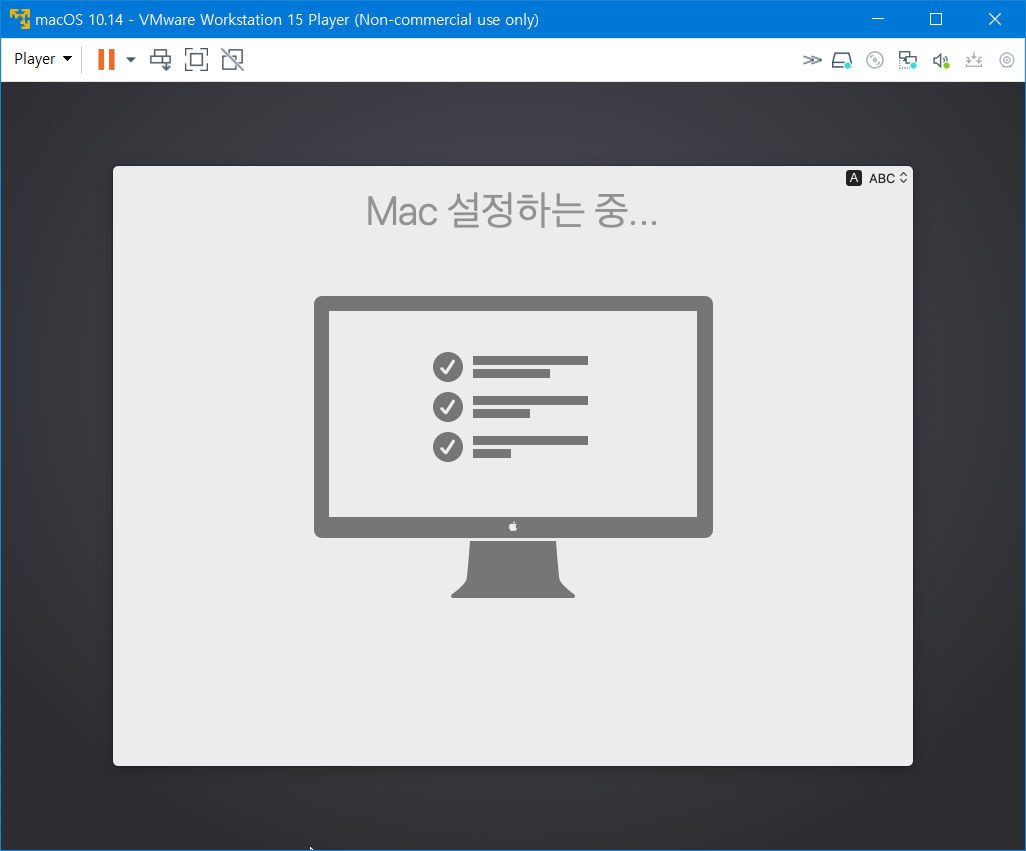Maximize the VMware Player window

[936, 19]
